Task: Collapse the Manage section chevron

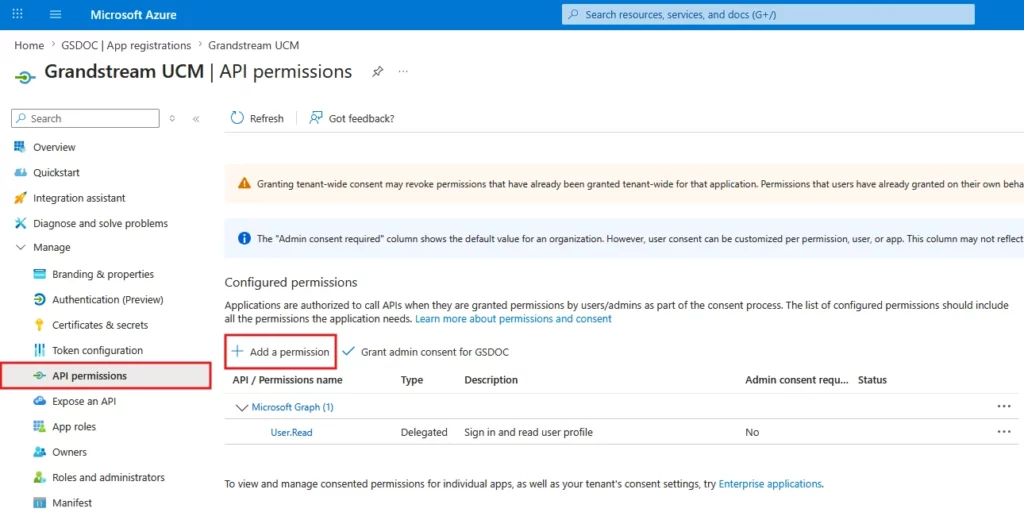Action: point(20,248)
